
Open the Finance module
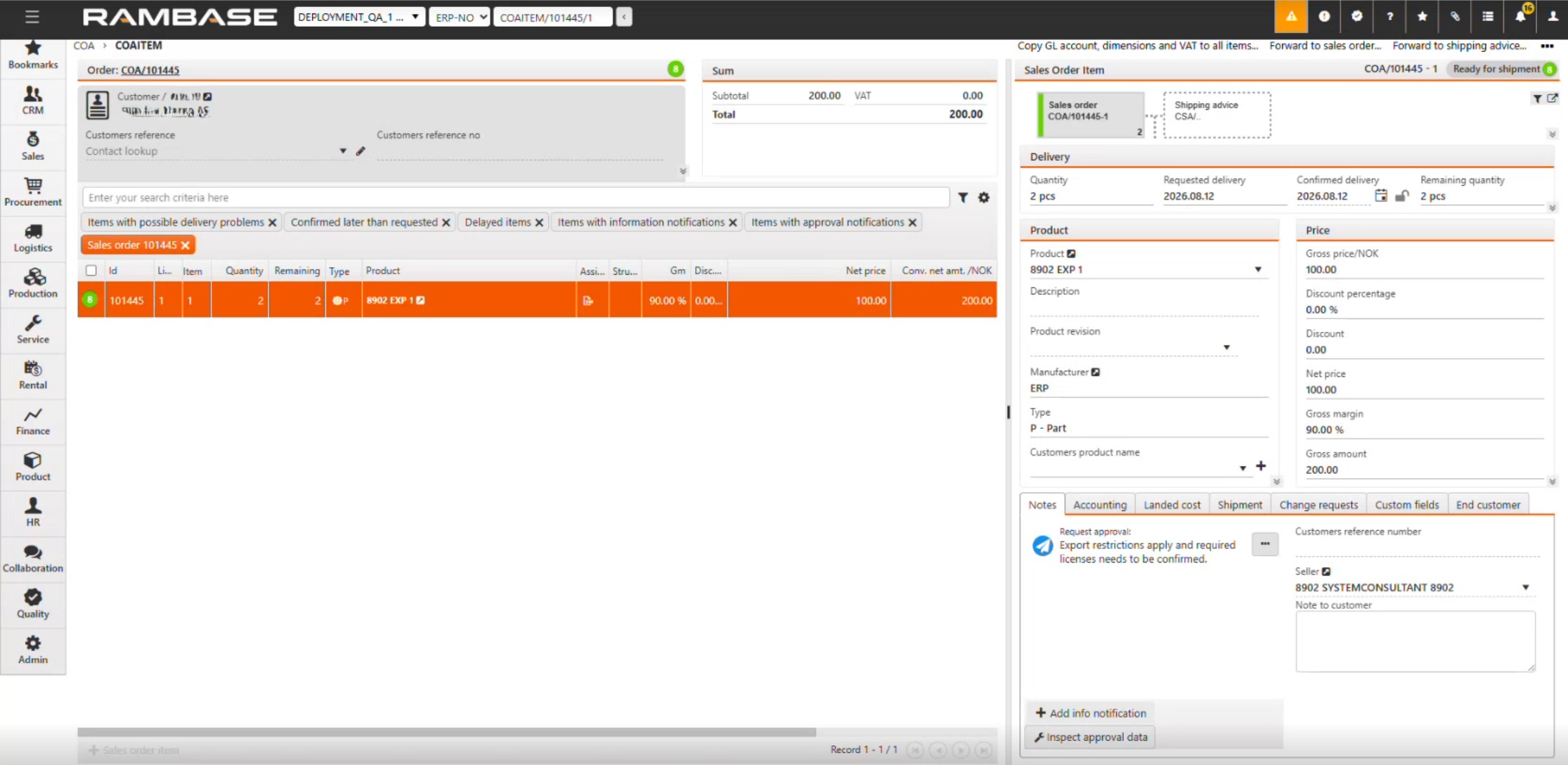coord(33,420)
